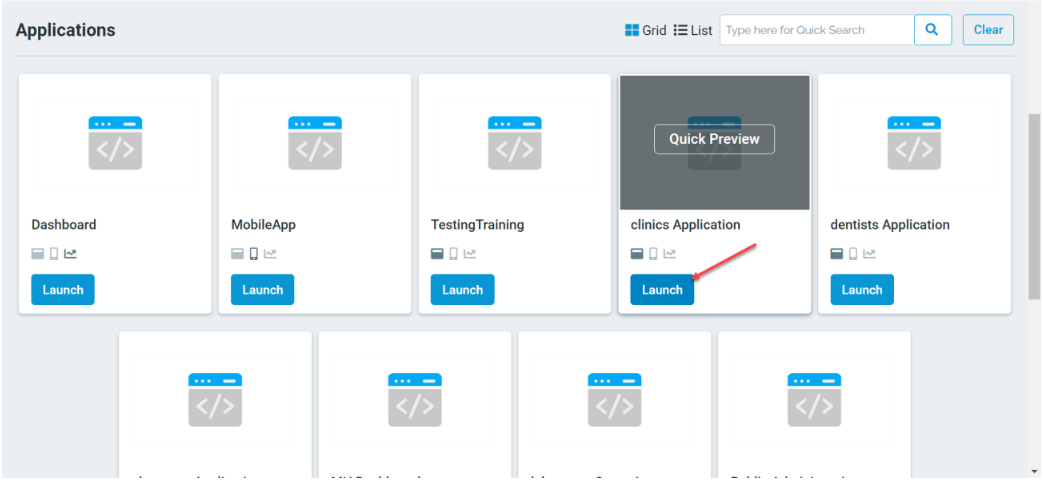The height and width of the screenshot is (480, 1043).
Task: Click dentists Application card's code thumbnail
Action: [914, 143]
